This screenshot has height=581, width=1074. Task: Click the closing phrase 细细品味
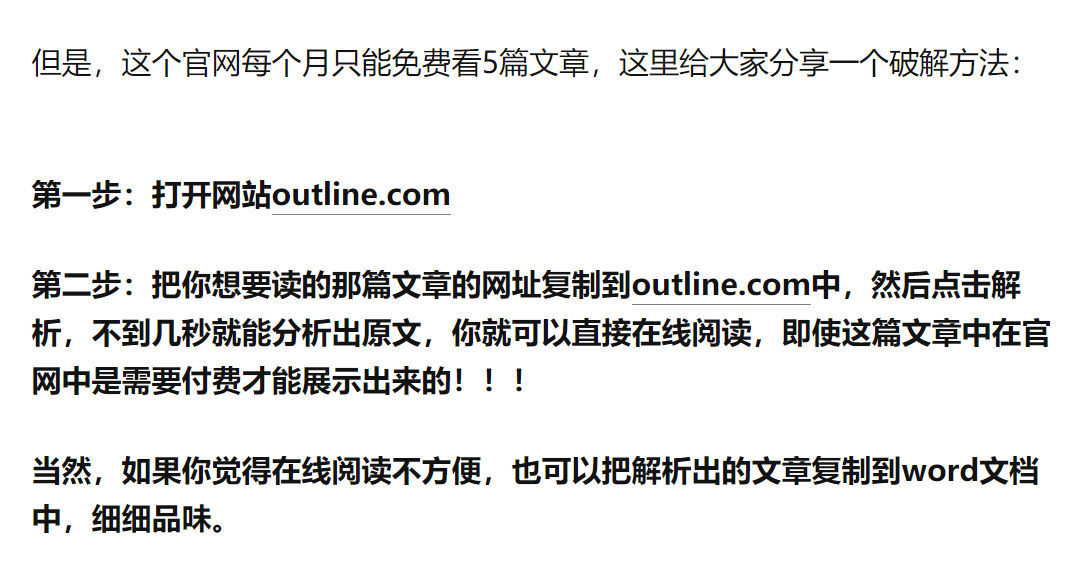point(152,519)
